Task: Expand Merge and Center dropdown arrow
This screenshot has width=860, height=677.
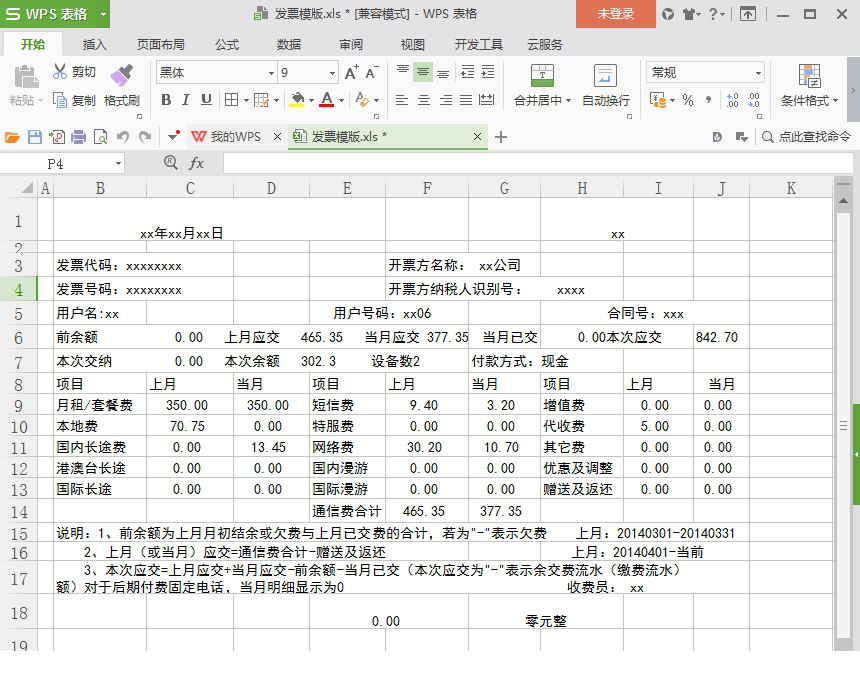Action: [568, 100]
